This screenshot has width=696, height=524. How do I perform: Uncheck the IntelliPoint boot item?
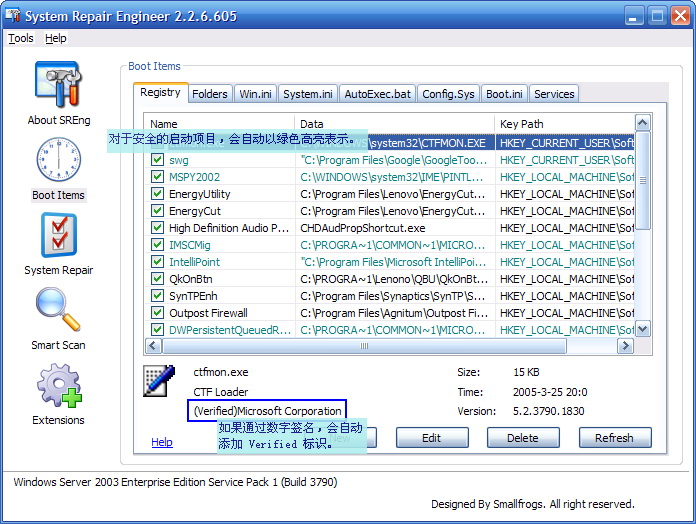pyautogui.click(x=157, y=261)
